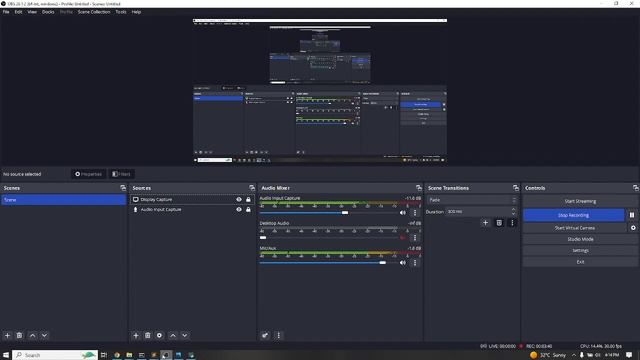Open the Tools menu
Viewport: 640px width, 360px height.
click(121, 12)
